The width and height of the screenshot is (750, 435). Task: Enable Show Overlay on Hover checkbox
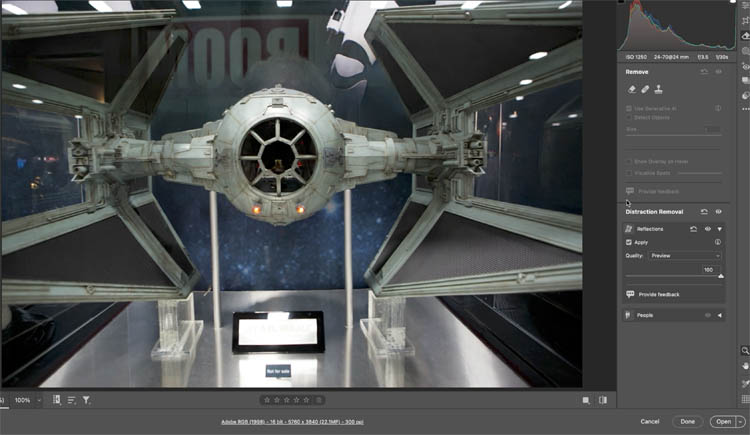tap(629, 162)
